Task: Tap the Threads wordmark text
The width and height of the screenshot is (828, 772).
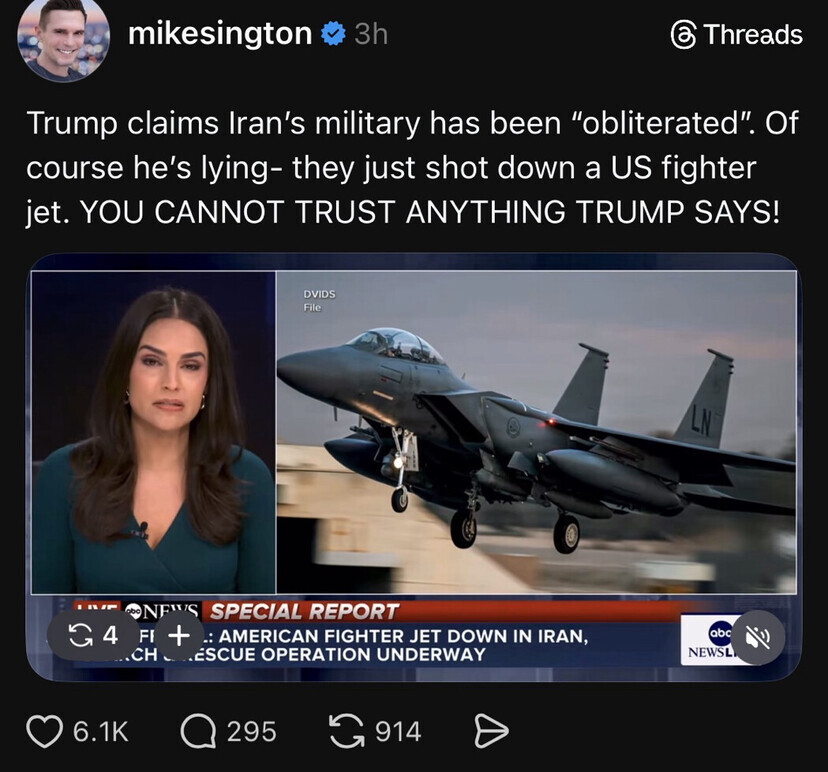Action: click(x=753, y=35)
